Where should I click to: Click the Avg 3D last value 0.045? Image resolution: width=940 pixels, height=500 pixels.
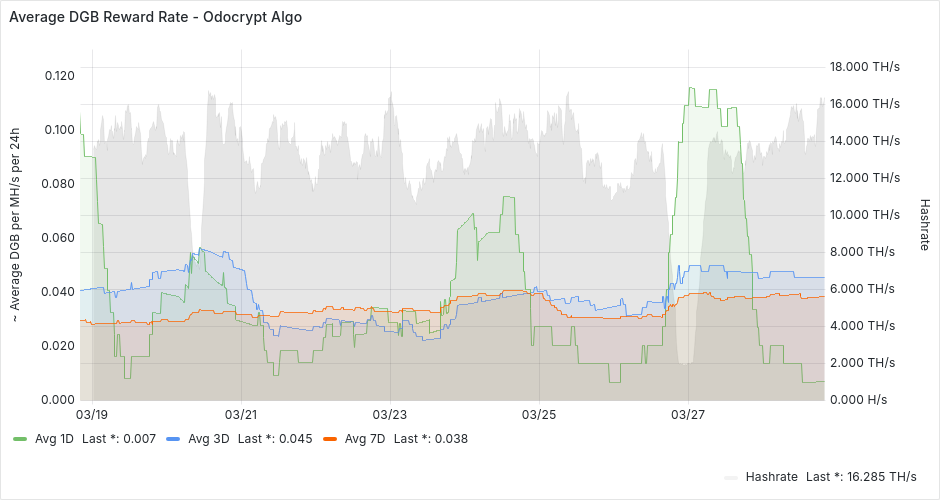pyautogui.click(x=295, y=439)
